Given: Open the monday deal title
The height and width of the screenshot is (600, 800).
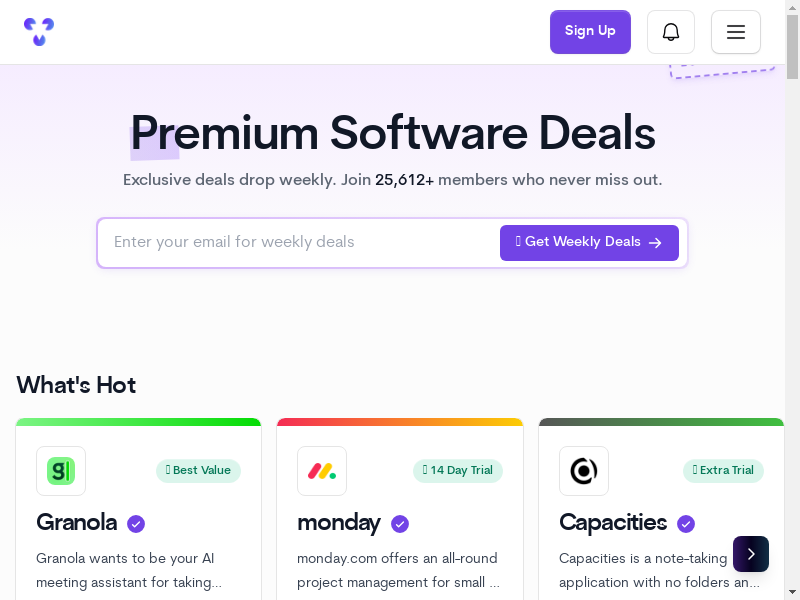Looking at the screenshot, I should click(339, 523).
